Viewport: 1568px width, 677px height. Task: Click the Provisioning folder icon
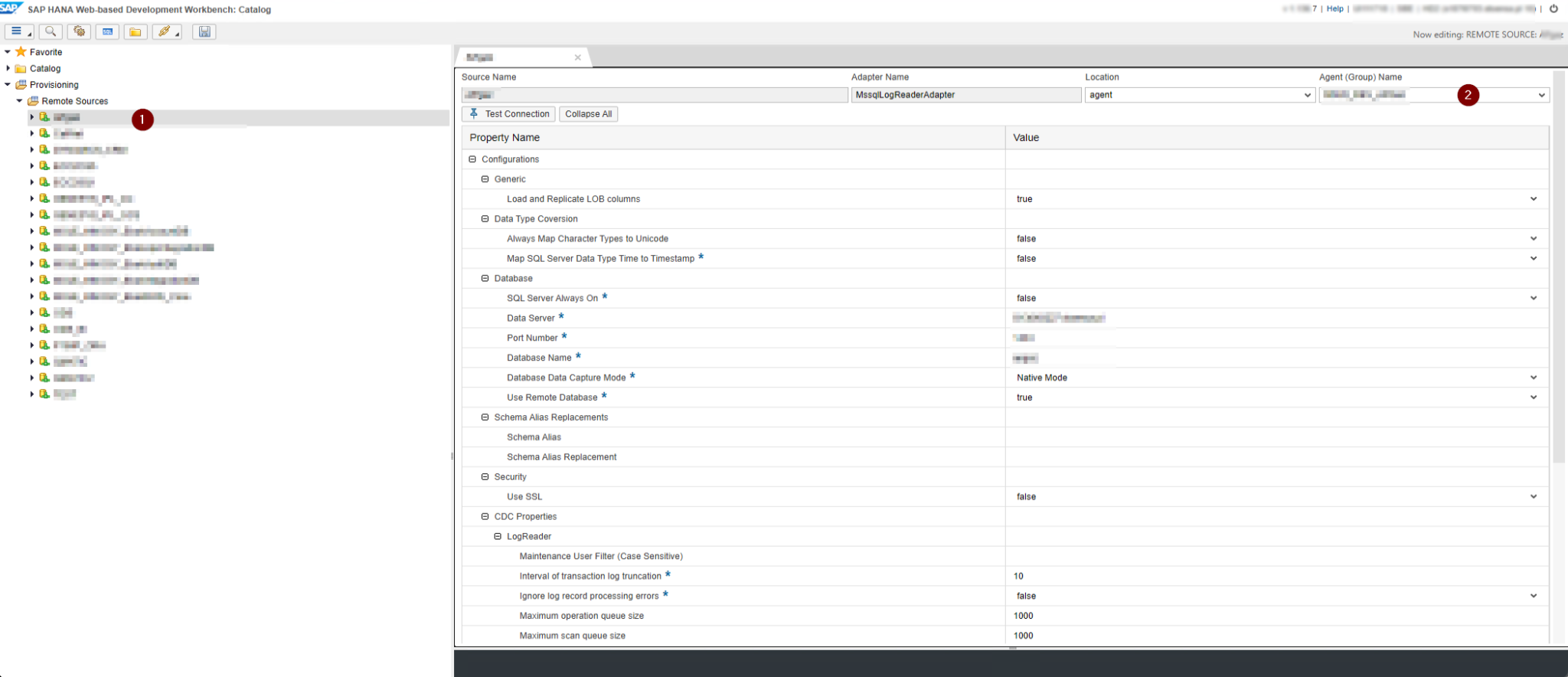(x=21, y=84)
